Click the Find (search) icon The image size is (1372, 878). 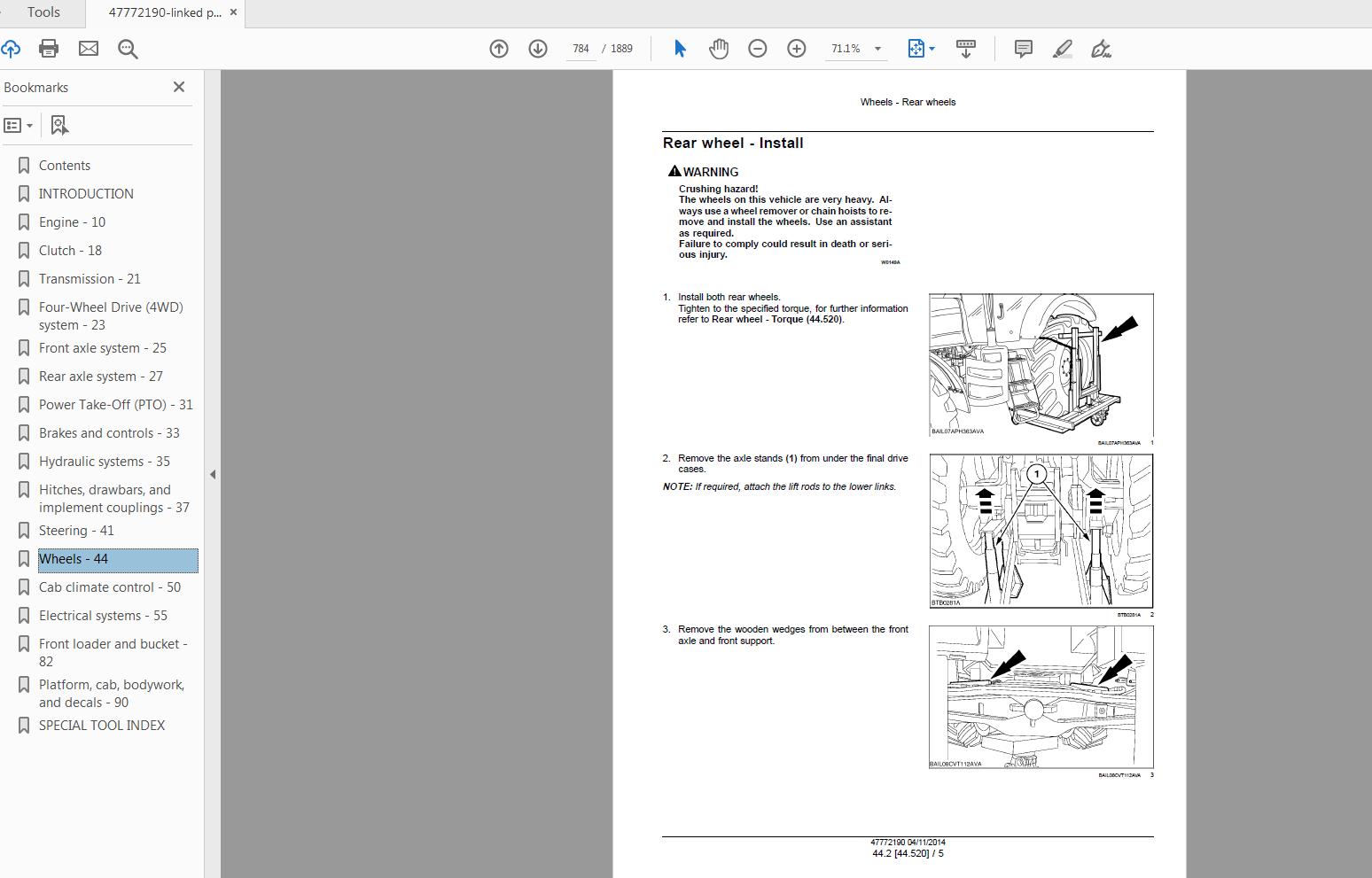pyautogui.click(x=128, y=49)
